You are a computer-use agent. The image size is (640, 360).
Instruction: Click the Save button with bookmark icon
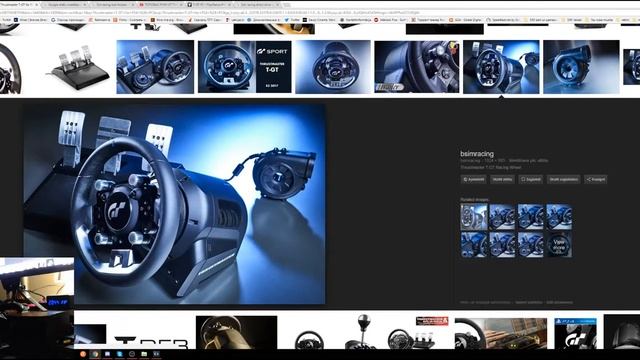pos(531,179)
